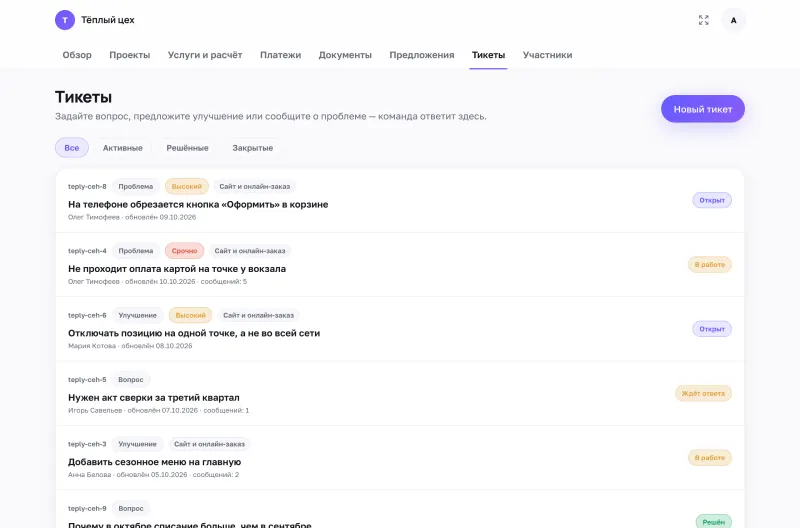Switch to the Проекты tab
Image resolution: width=800 pixels, height=528 pixels.
130,55
